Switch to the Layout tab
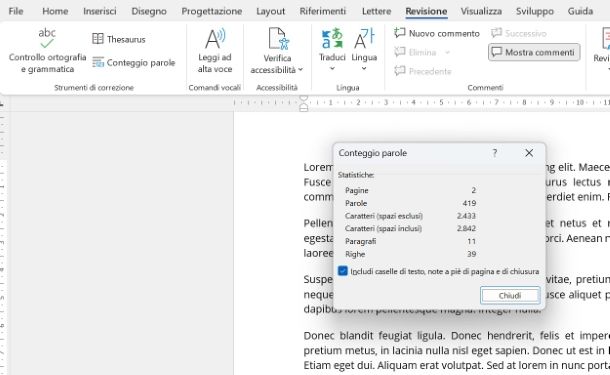The height and width of the screenshot is (375, 610). tap(270, 11)
